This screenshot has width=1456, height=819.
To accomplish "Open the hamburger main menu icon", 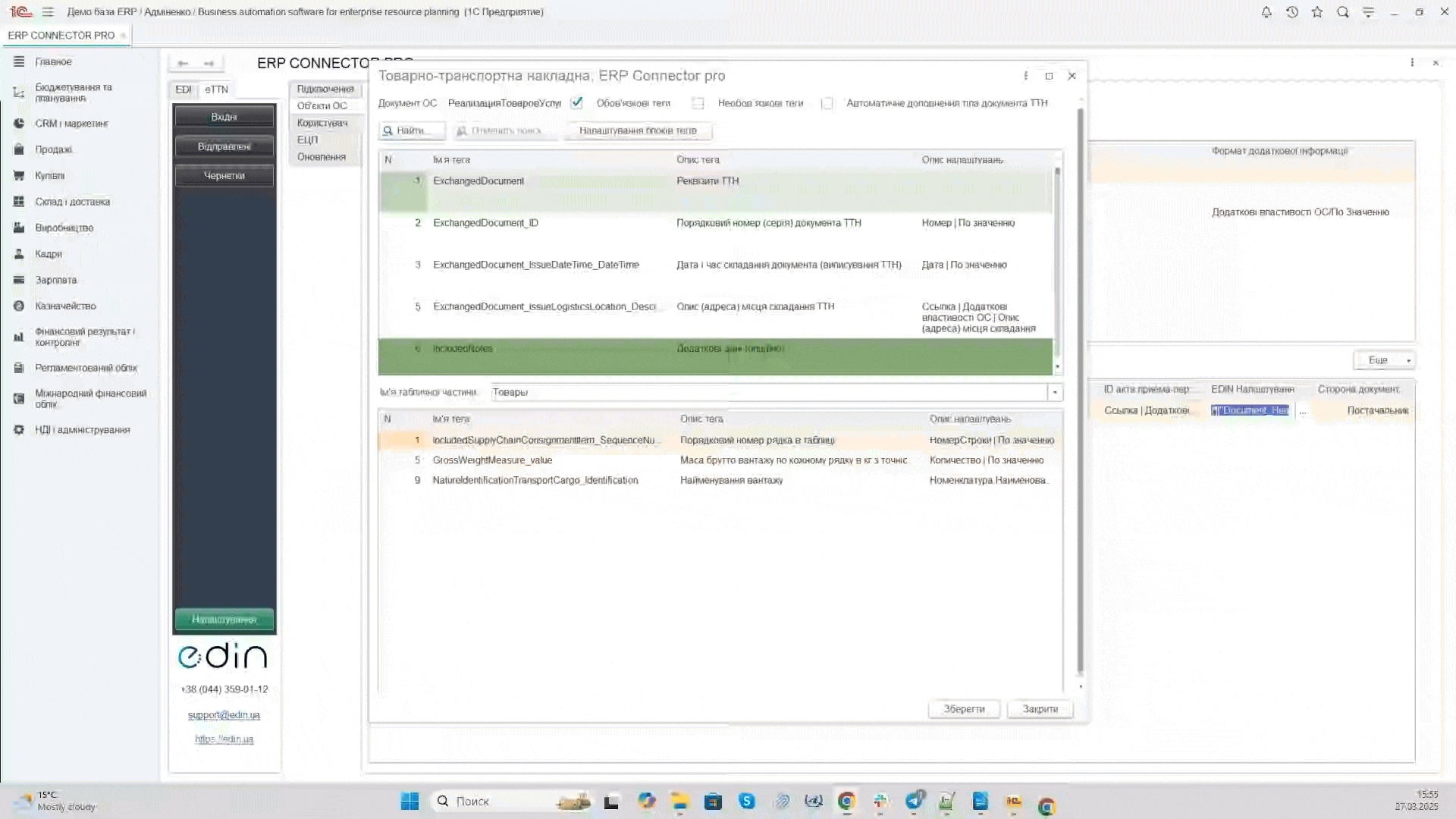I will click(x=48, y=12).
